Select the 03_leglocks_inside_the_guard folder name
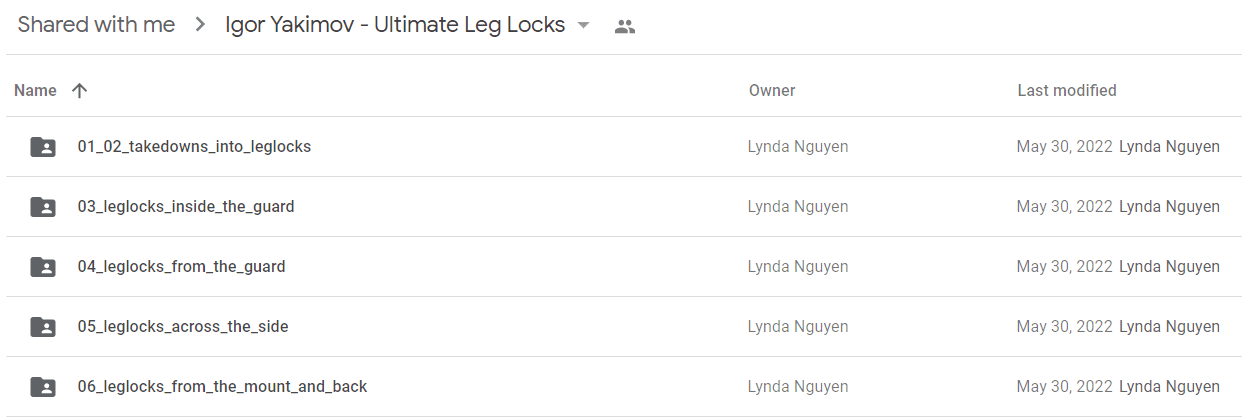1242x418 pixels. (x=186, y=207)
